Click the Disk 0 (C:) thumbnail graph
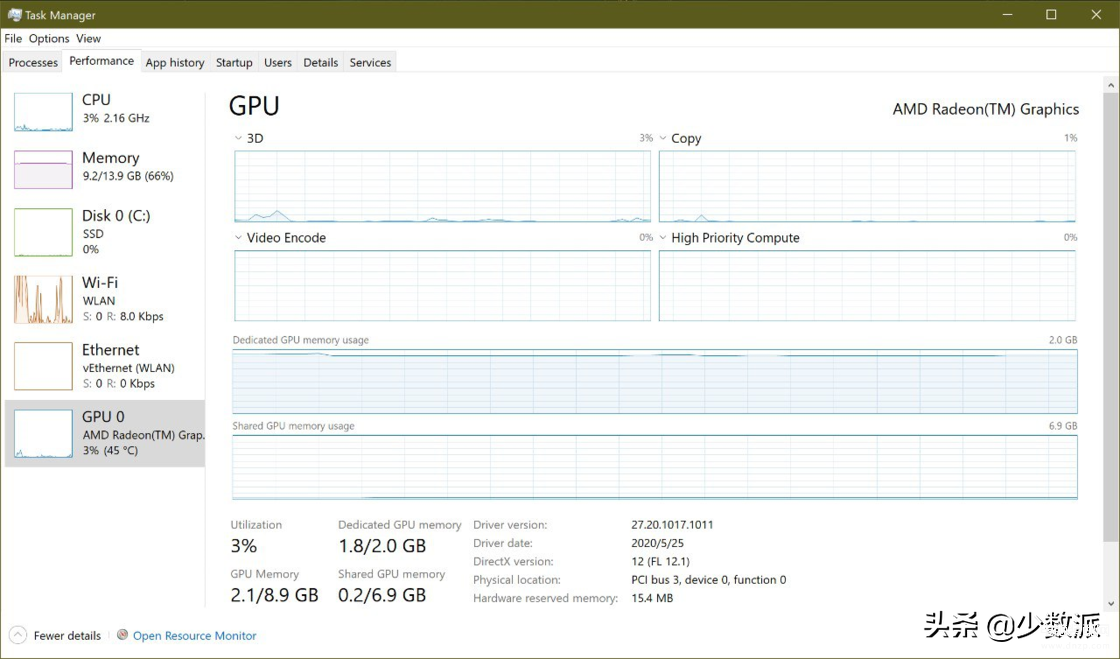Image resolution: width=1120 pixels, height=659 pixels. coord(44,232)
